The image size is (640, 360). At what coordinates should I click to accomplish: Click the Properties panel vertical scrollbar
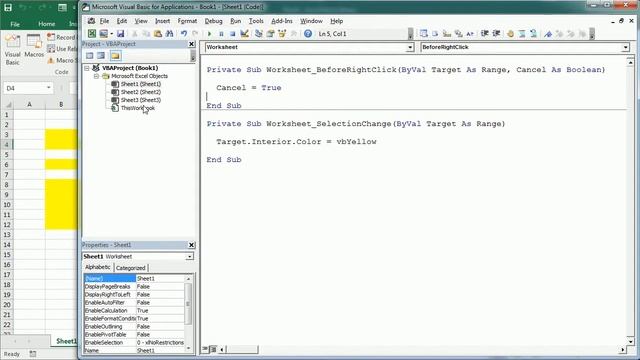pyautogui.click(x=188, y=313)
